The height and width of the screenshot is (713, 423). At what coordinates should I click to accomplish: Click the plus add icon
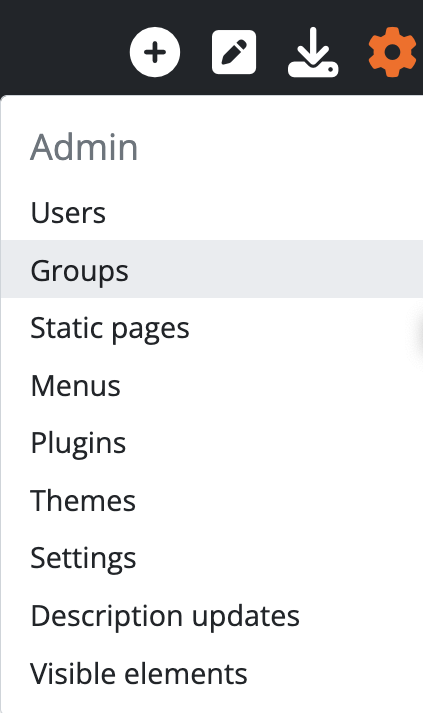coord(155,52)
